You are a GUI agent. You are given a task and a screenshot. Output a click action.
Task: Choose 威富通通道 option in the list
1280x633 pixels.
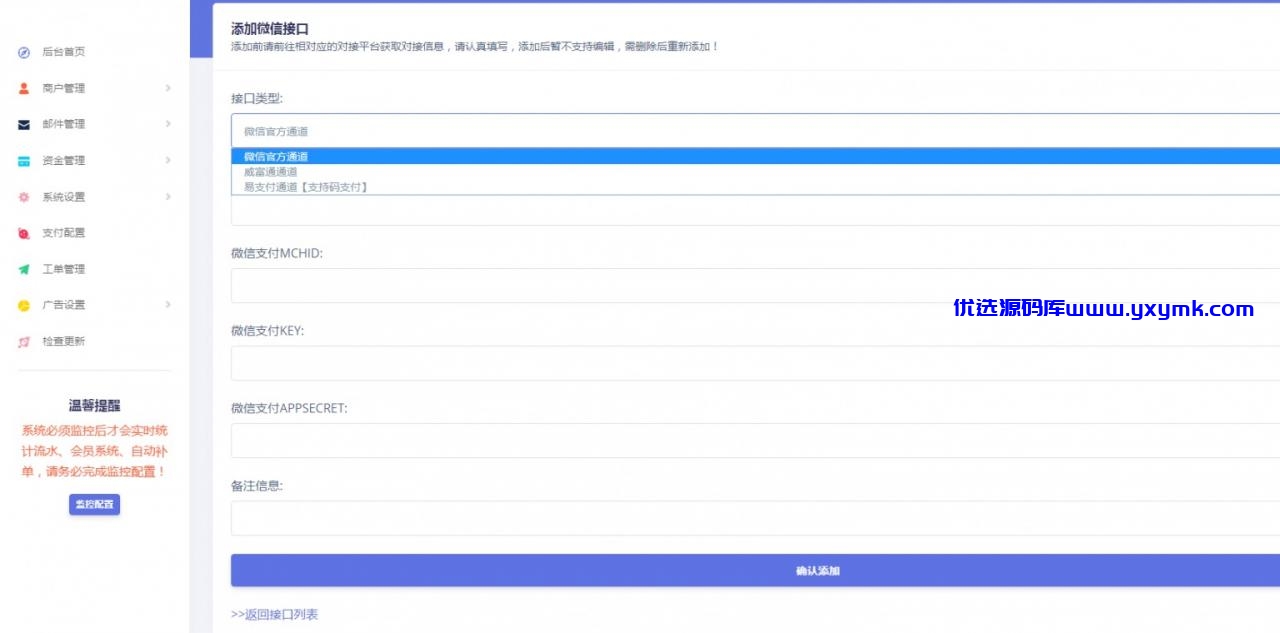tap(755, 172)
